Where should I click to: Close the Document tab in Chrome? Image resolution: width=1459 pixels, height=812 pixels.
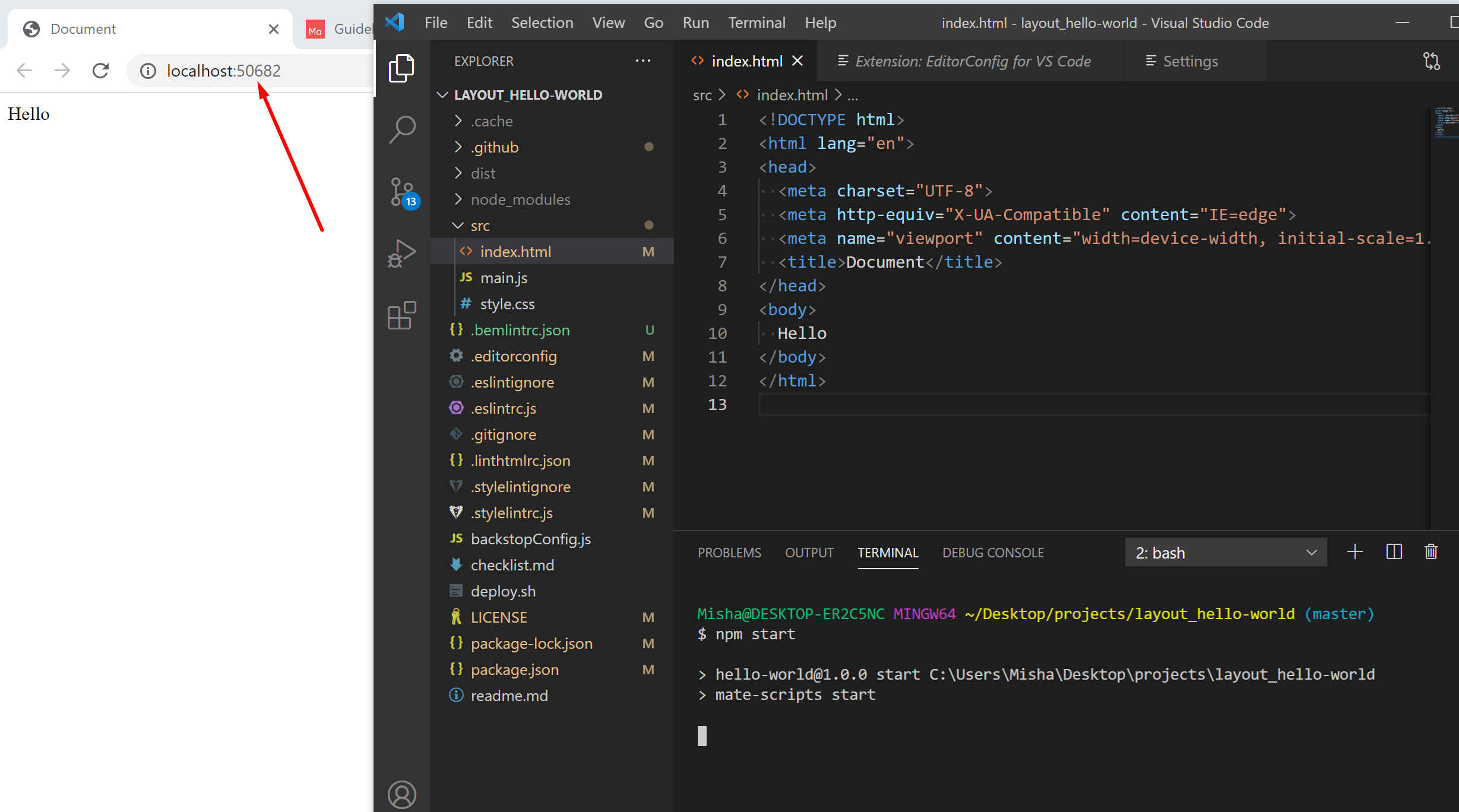pyautogui.click(x=274, y=29)
